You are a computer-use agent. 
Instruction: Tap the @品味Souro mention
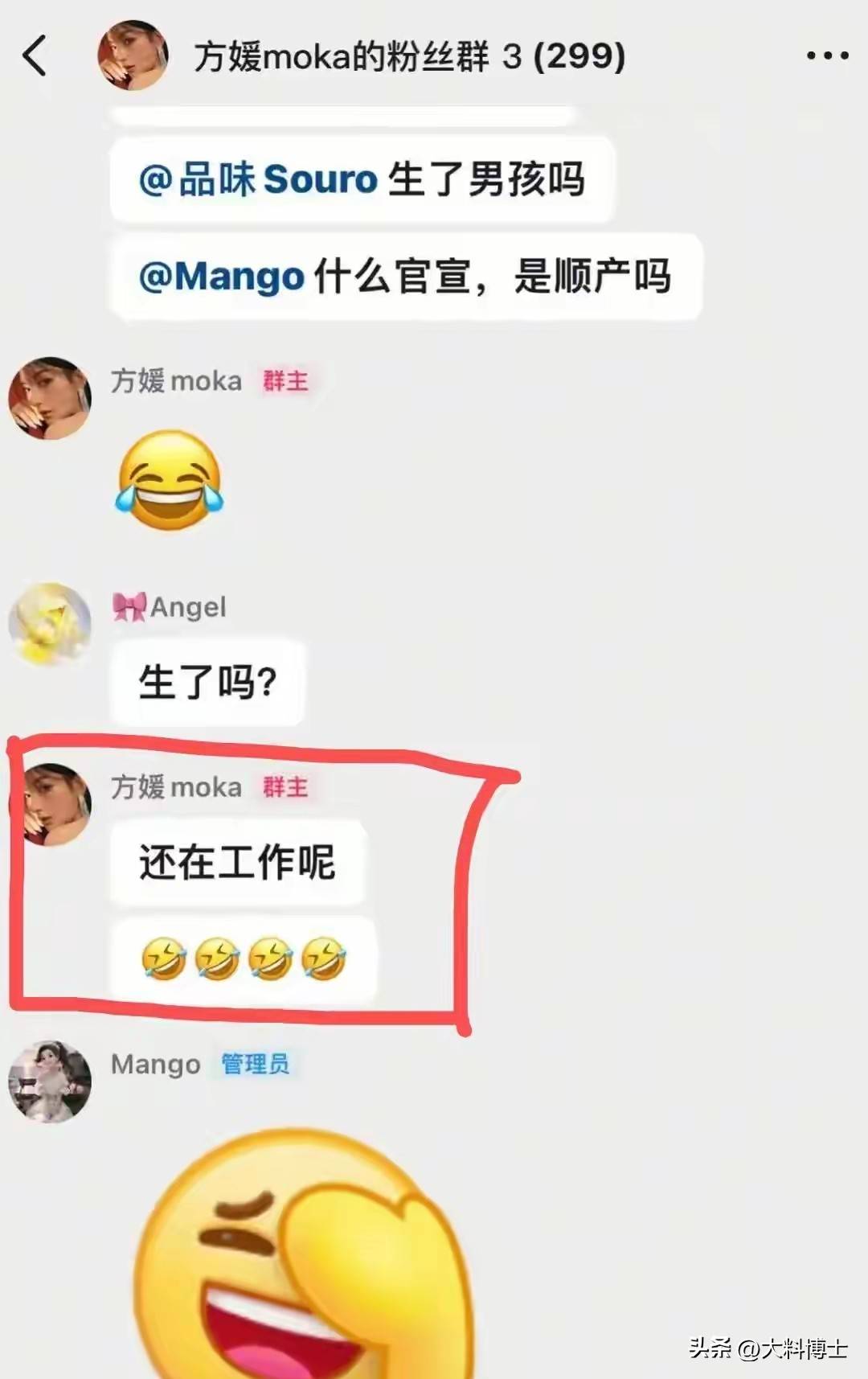coord(258,179)
